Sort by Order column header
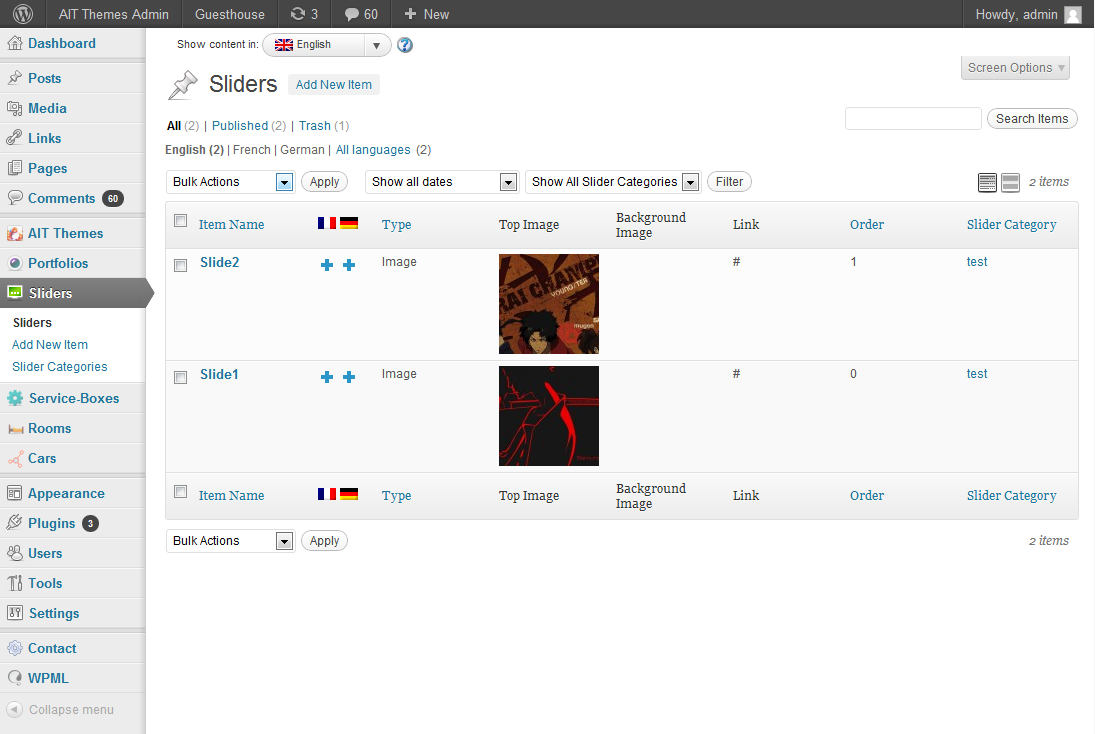This screenshot has height=734, width=1095. tap(867, 224)
